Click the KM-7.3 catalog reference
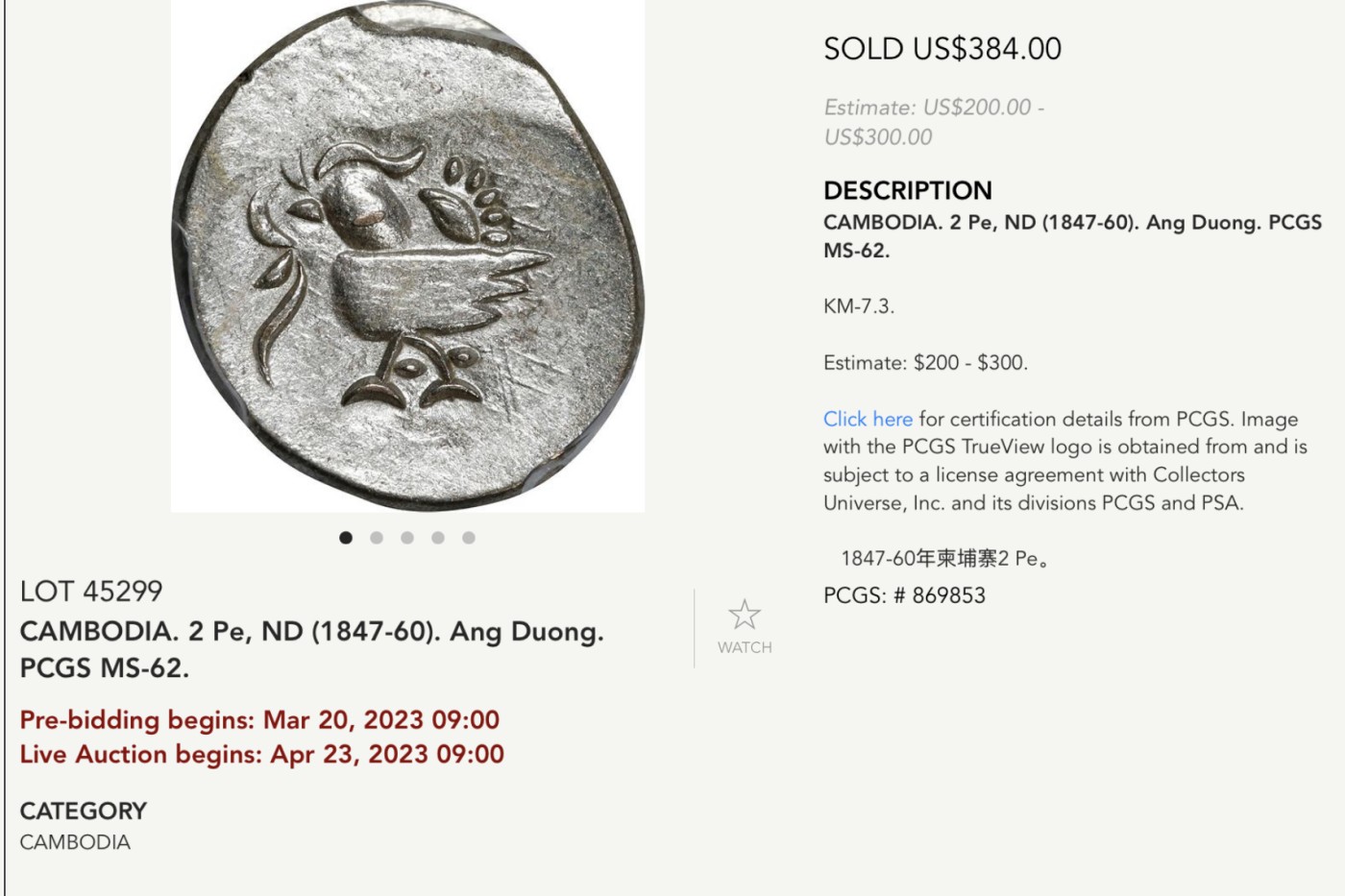The width and height of the screenshot is (1345, 896). click(859, 306)
